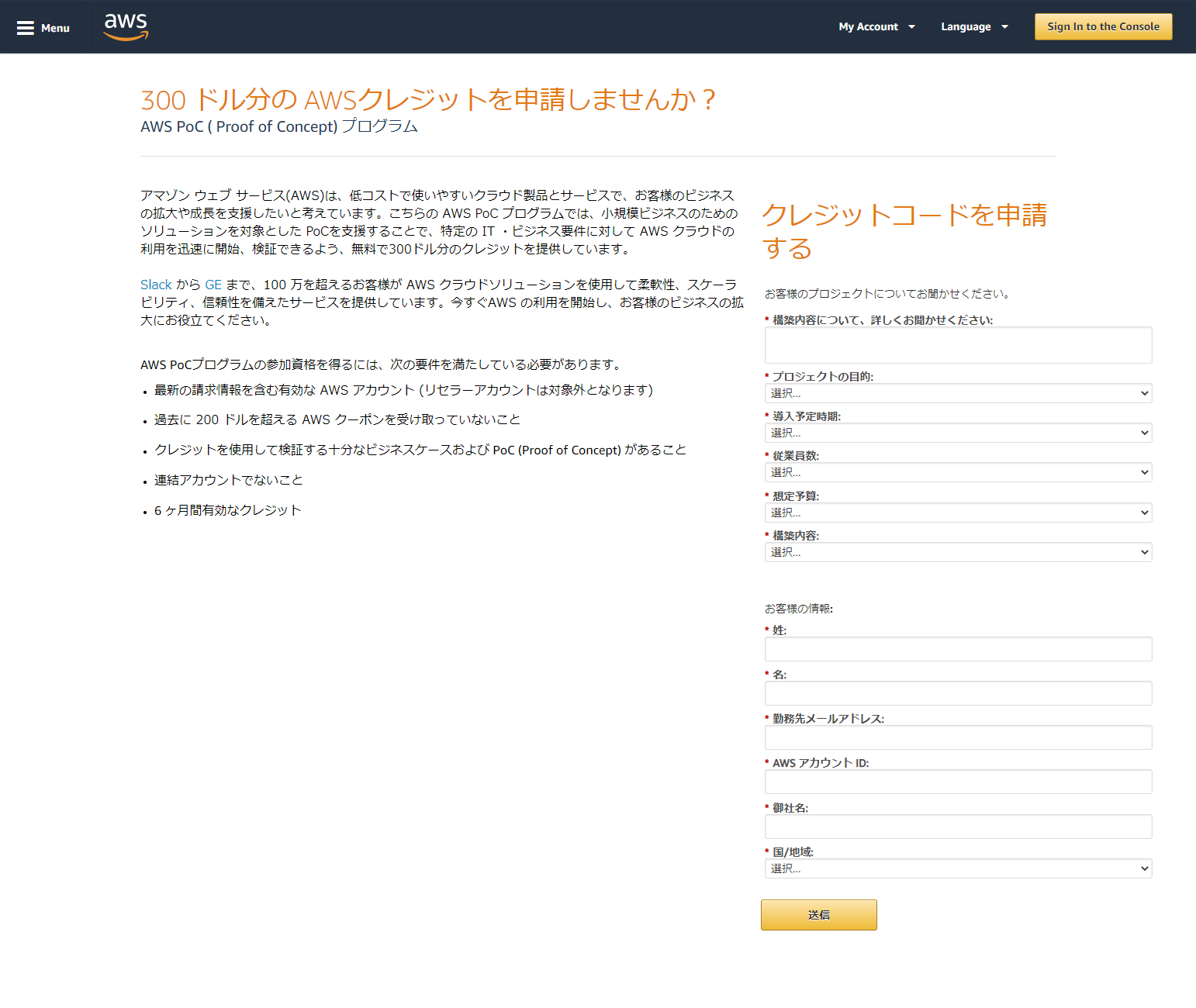
Task: Click the My Account dropdown arrow
Action: point(911,27)
